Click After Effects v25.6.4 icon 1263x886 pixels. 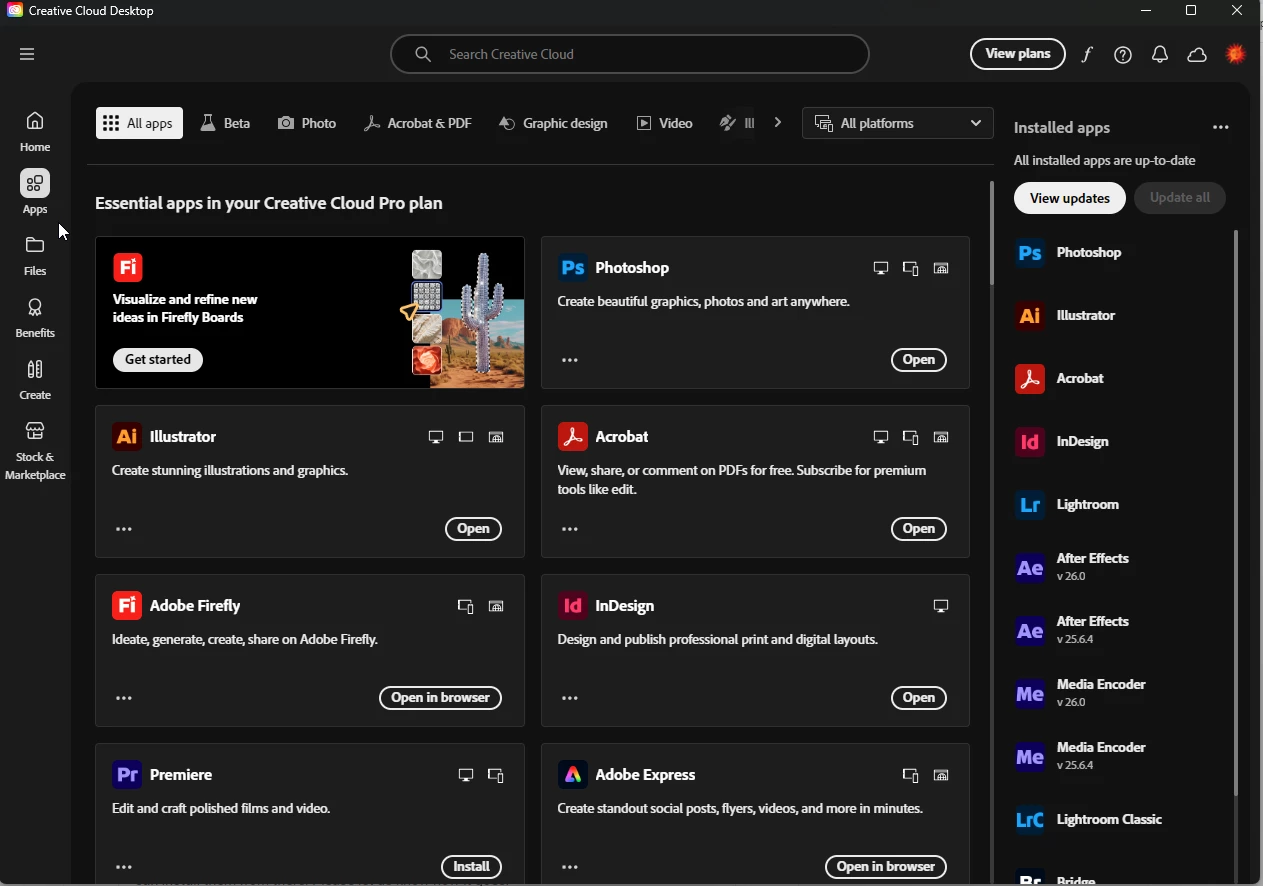coord(1030,631)
